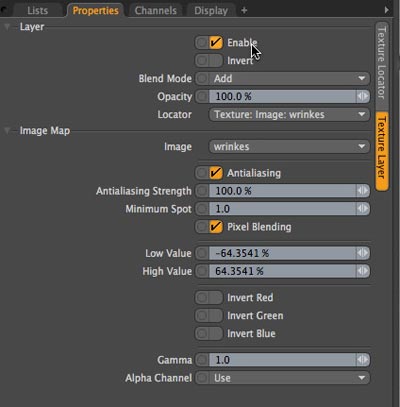Click keyframe circle next to Low Value
400x407 pixels.
pos(202,253)
